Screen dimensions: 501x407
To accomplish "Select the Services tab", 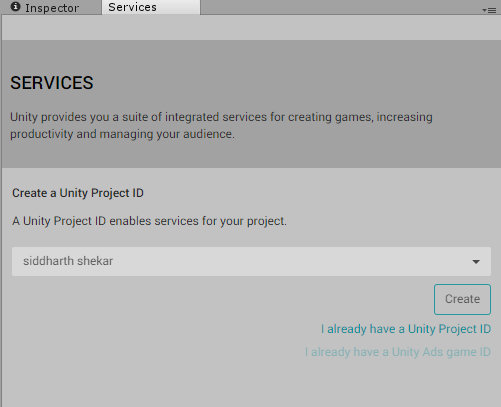I will pyautogui.click(x=151, y=7).
